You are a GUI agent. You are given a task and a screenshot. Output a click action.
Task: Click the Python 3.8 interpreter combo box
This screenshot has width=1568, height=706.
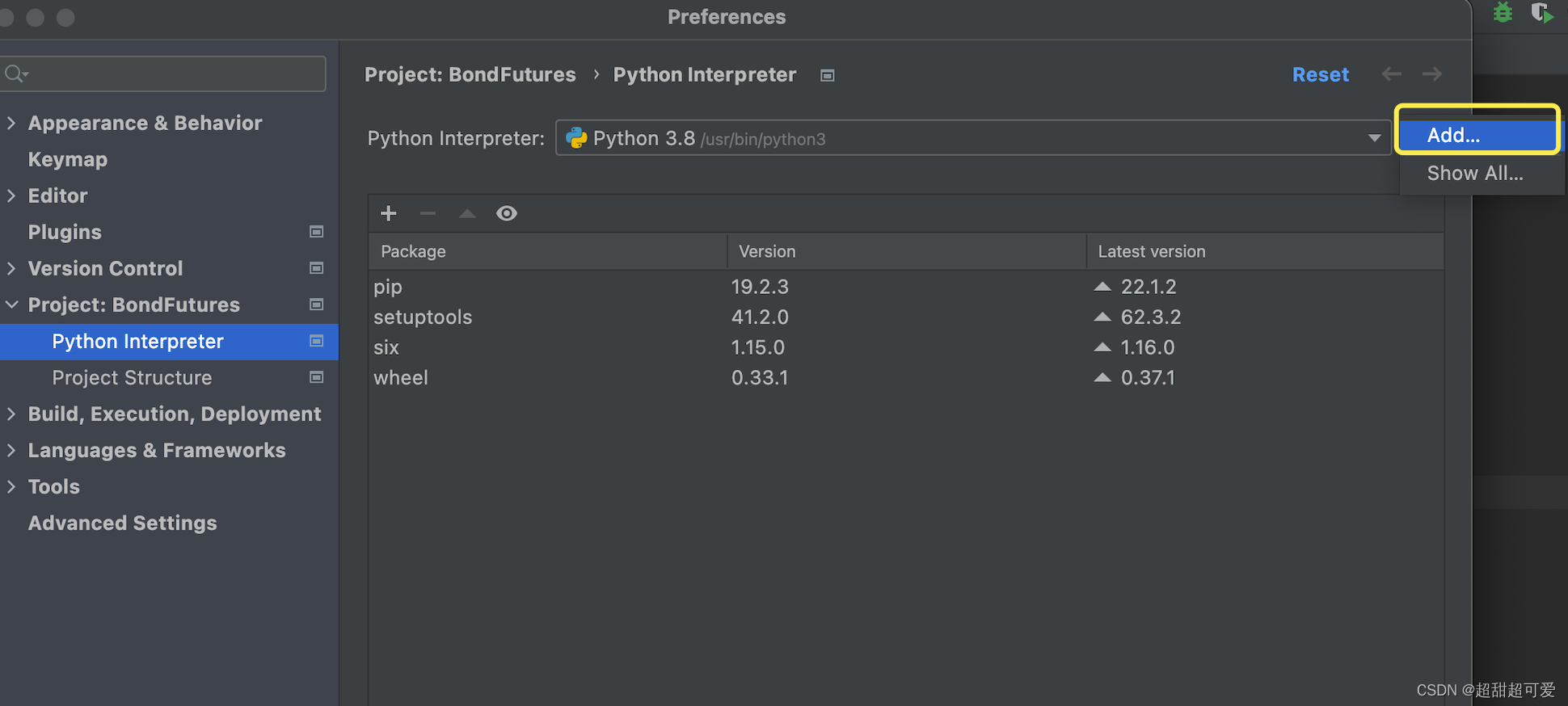click(x=973, y=138)
